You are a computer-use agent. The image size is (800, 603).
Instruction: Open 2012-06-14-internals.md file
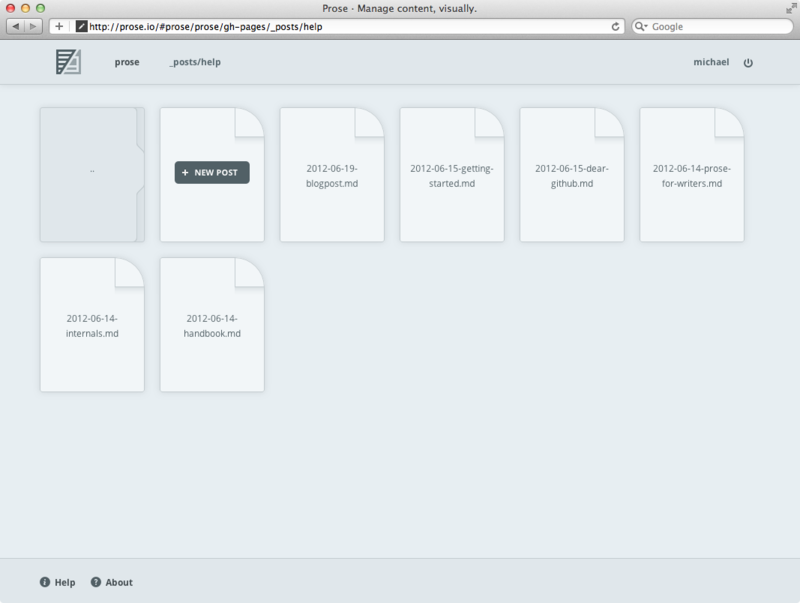click(x=92, y=324)
